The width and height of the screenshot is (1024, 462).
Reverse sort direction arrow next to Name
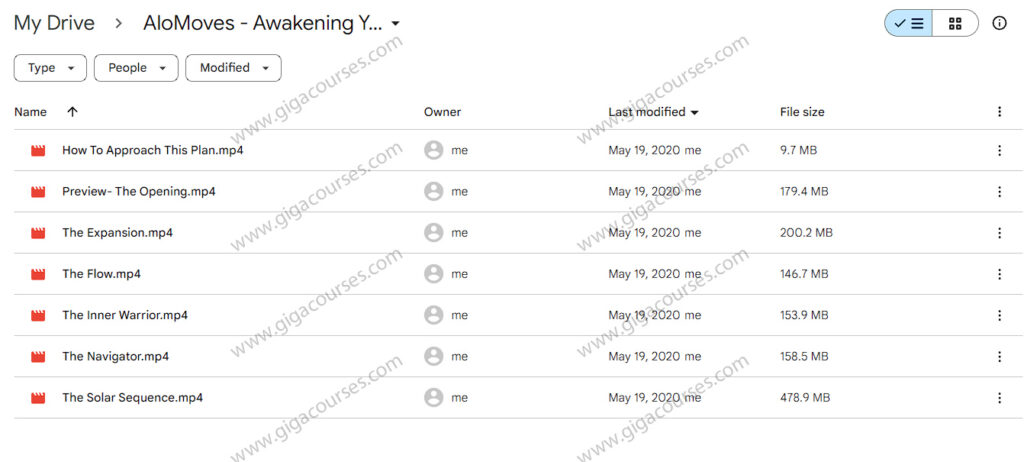coord(72,112)
